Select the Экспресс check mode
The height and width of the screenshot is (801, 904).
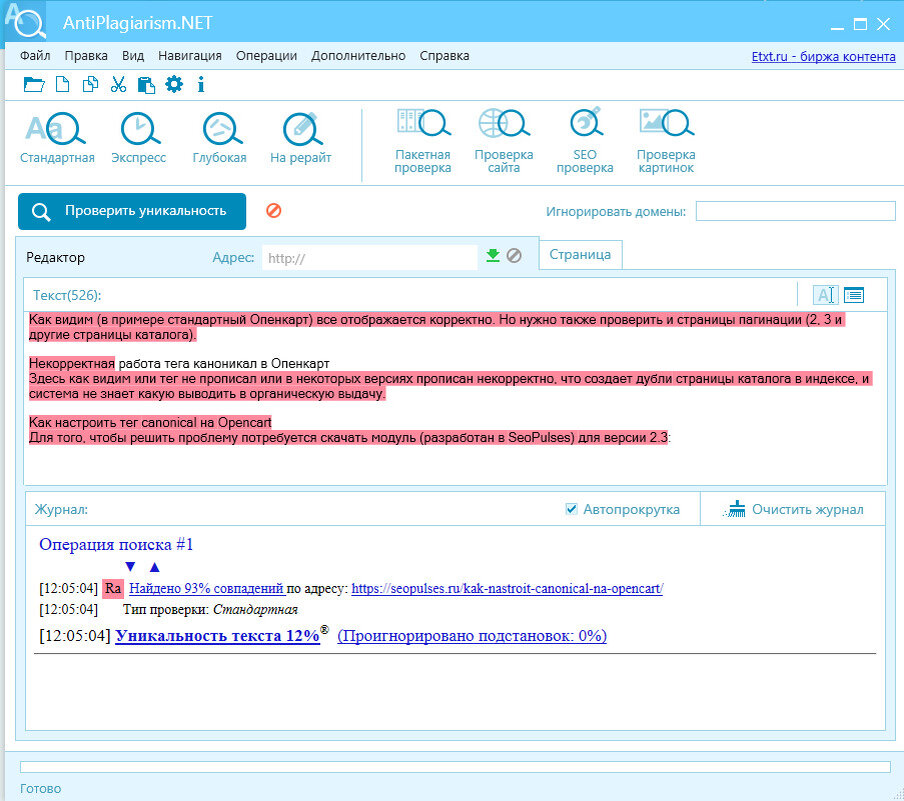point(138,138)
